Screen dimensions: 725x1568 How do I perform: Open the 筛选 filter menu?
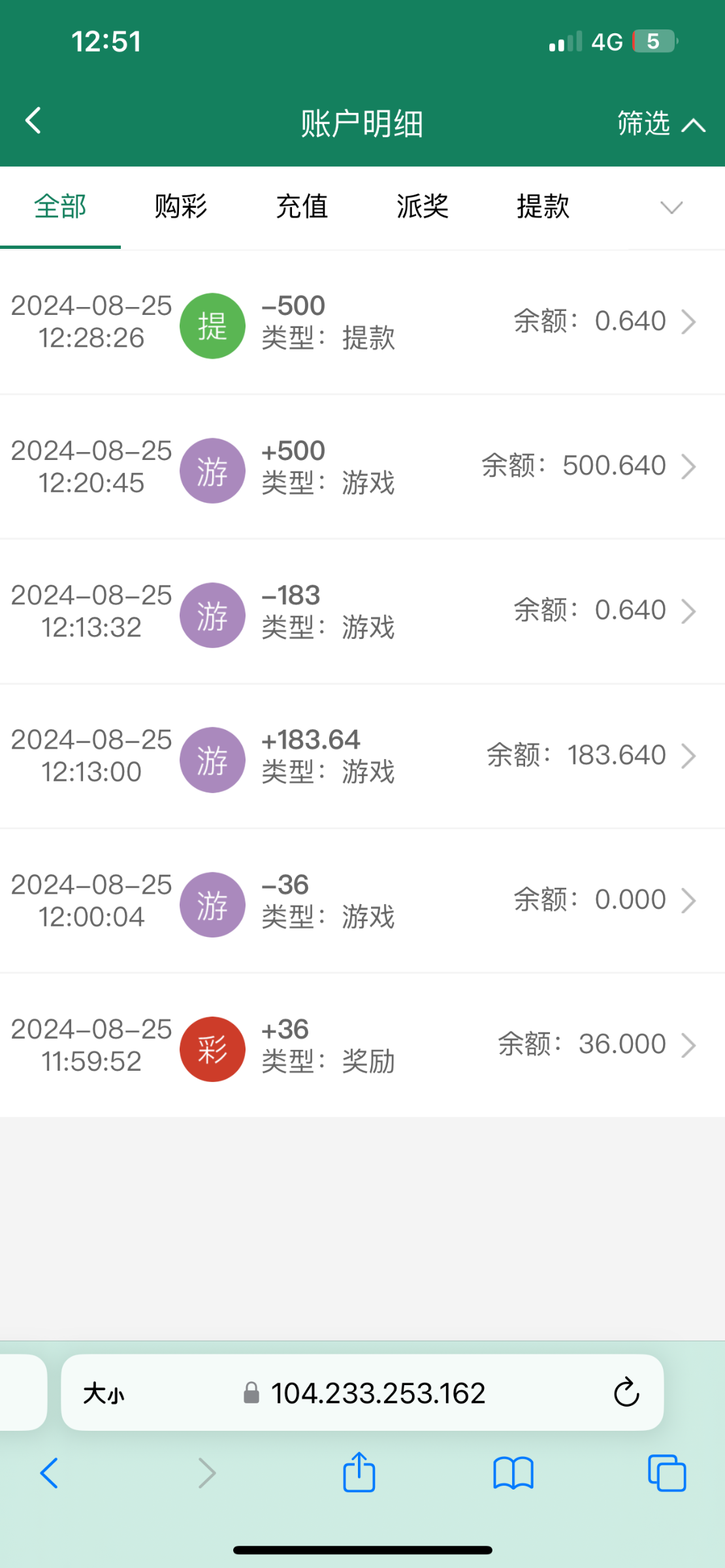click(x=660, y=123)
